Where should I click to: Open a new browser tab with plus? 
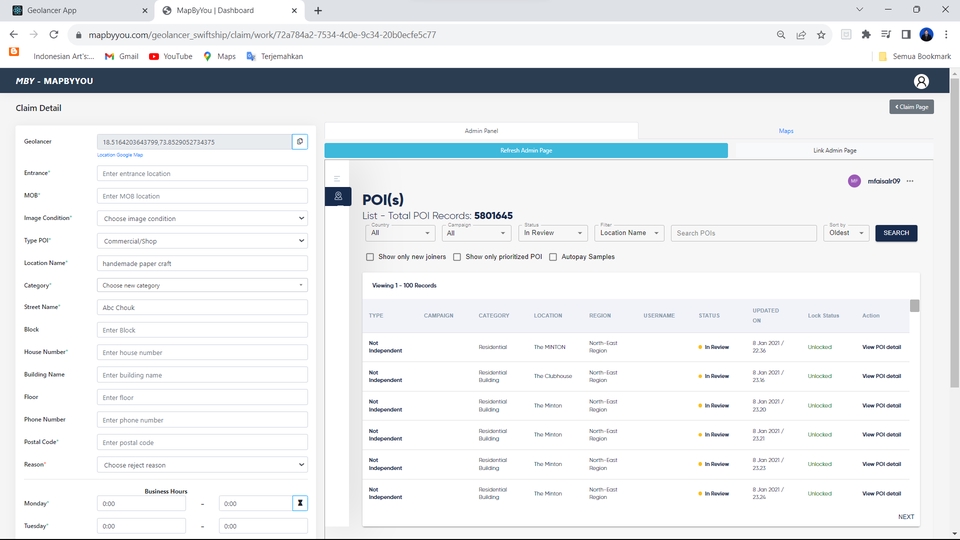318,10
